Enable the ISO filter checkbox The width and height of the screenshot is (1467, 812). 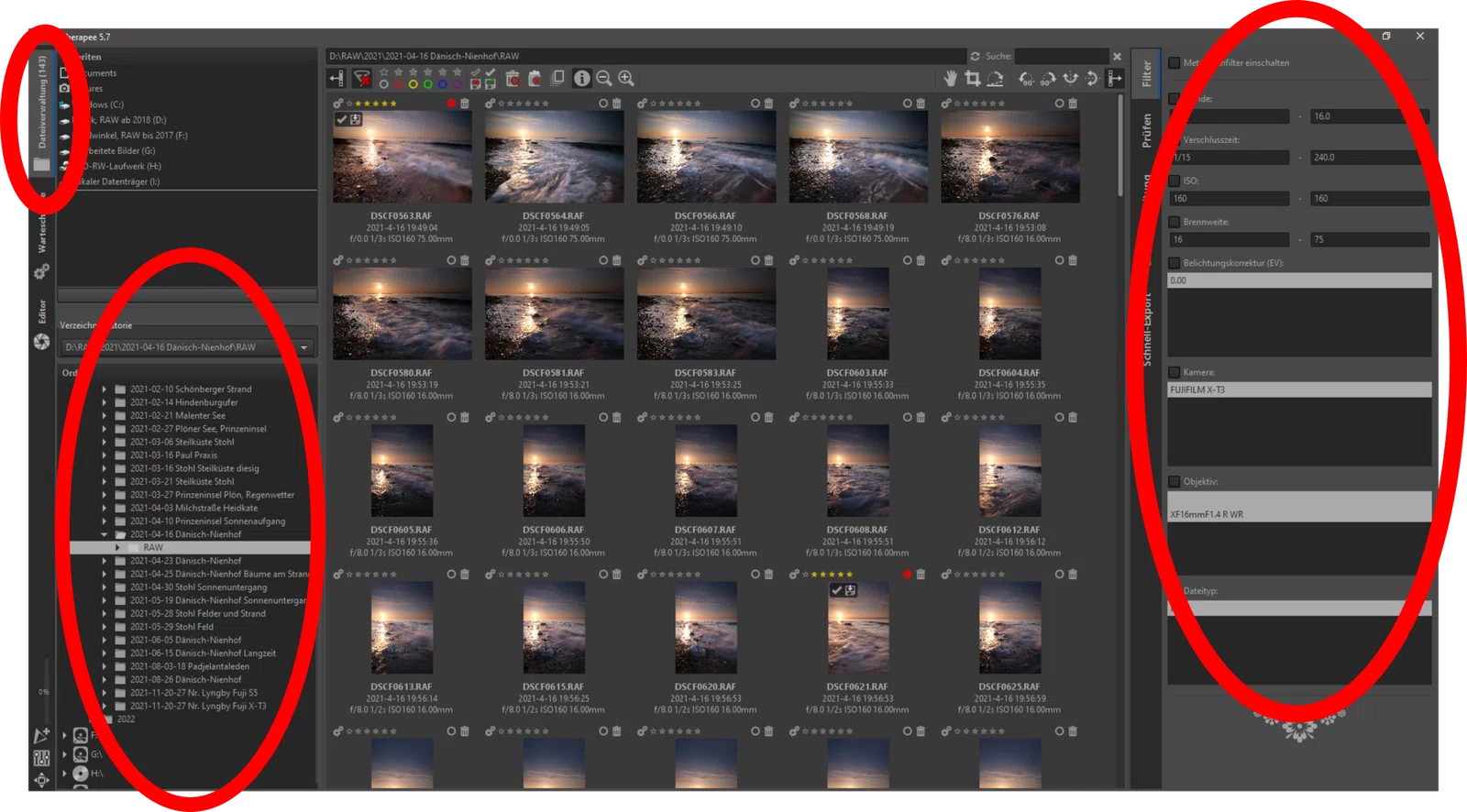[1174, 181]
